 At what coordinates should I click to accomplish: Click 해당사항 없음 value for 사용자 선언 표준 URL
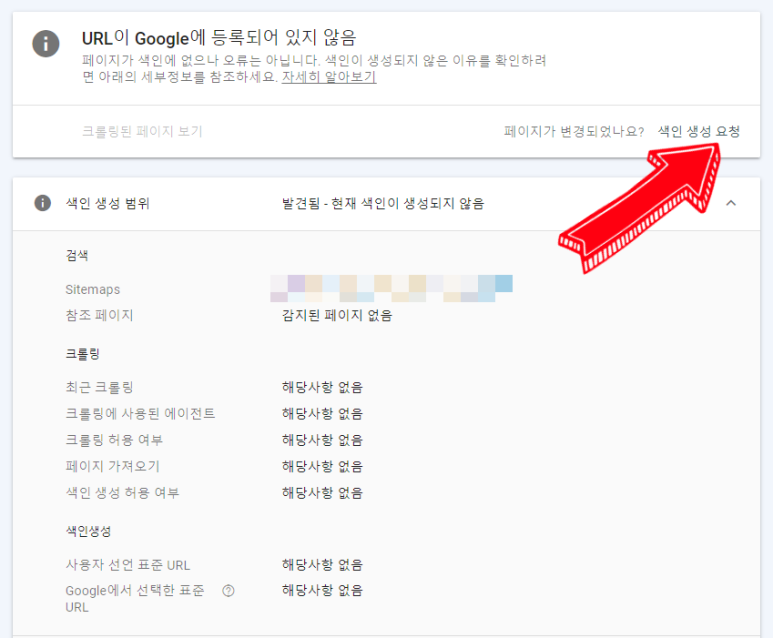[322, 565]
